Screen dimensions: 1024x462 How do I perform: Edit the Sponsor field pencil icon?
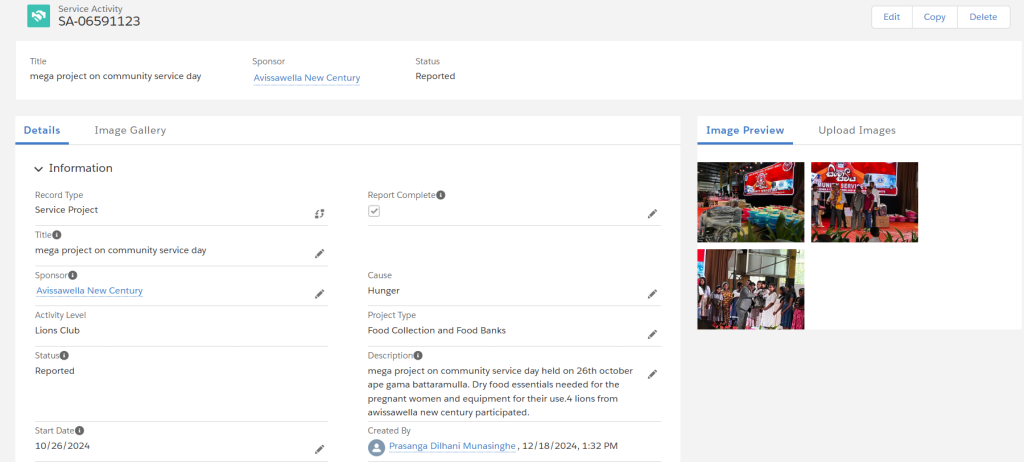(319, 294)
